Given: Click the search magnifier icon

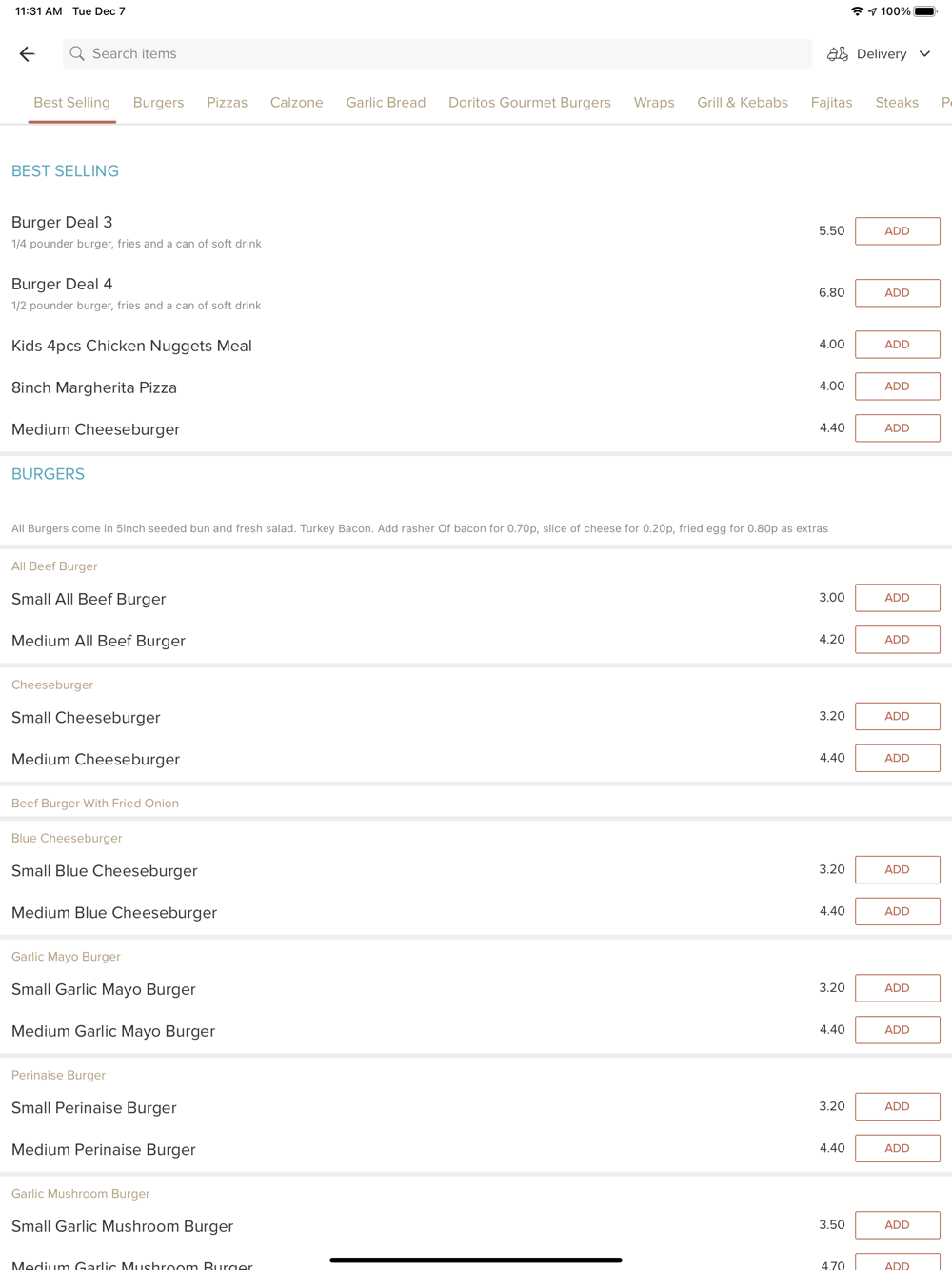Looking at the screenshot, I should [x=77, y=54].
